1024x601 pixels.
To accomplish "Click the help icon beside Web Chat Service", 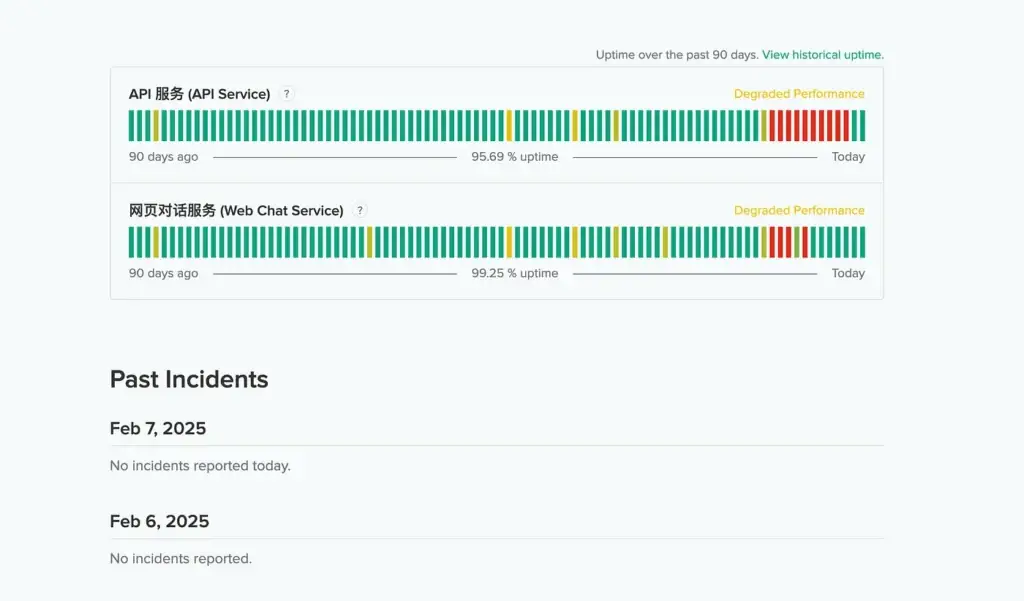I will (359, 210).
